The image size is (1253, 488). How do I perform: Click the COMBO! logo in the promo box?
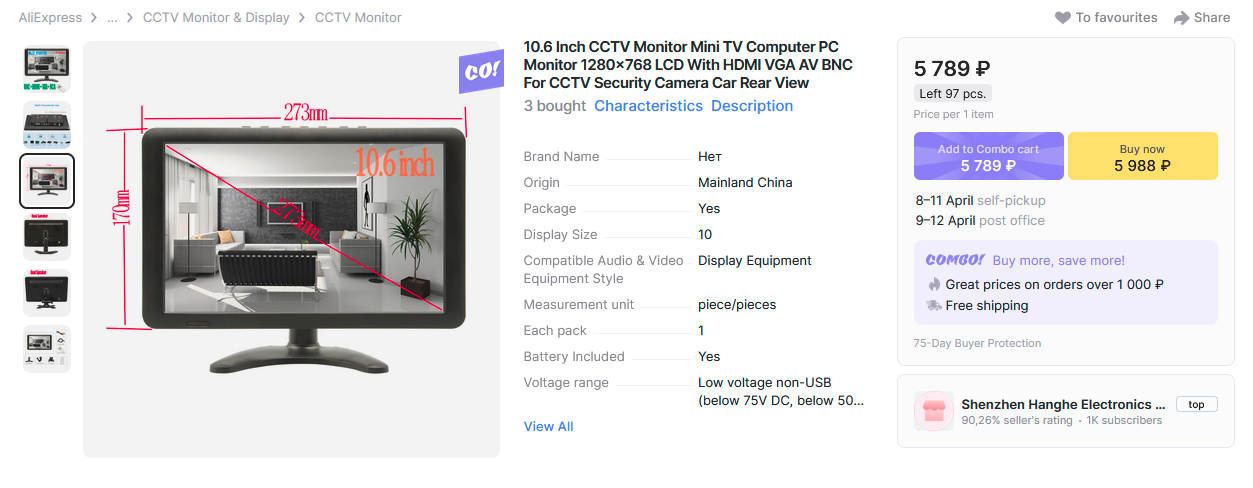pos(955,260)
